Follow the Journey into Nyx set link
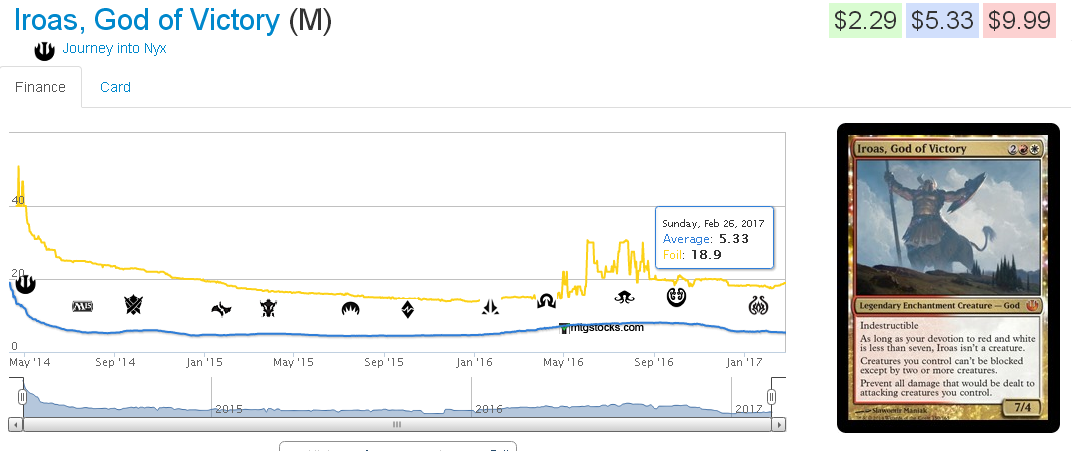The width and height of the screenshot is (1072, 451). point(114,49)
